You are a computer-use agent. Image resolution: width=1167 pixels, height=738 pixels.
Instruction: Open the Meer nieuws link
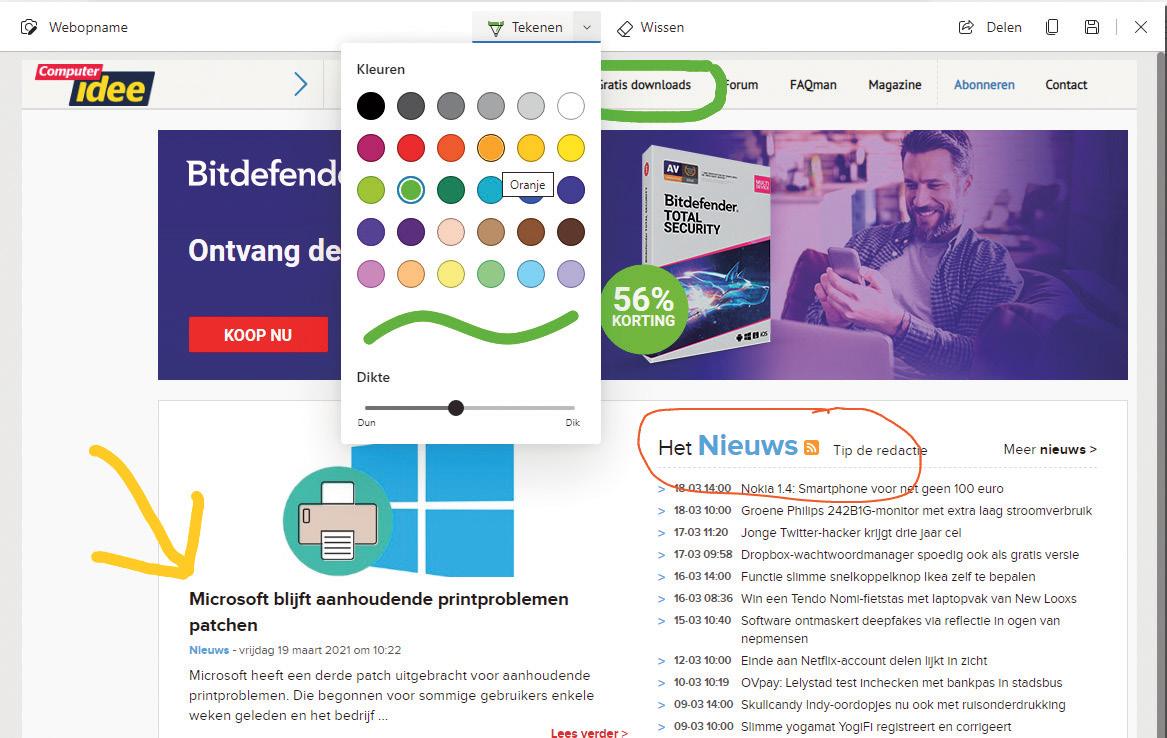point(1049,449)
